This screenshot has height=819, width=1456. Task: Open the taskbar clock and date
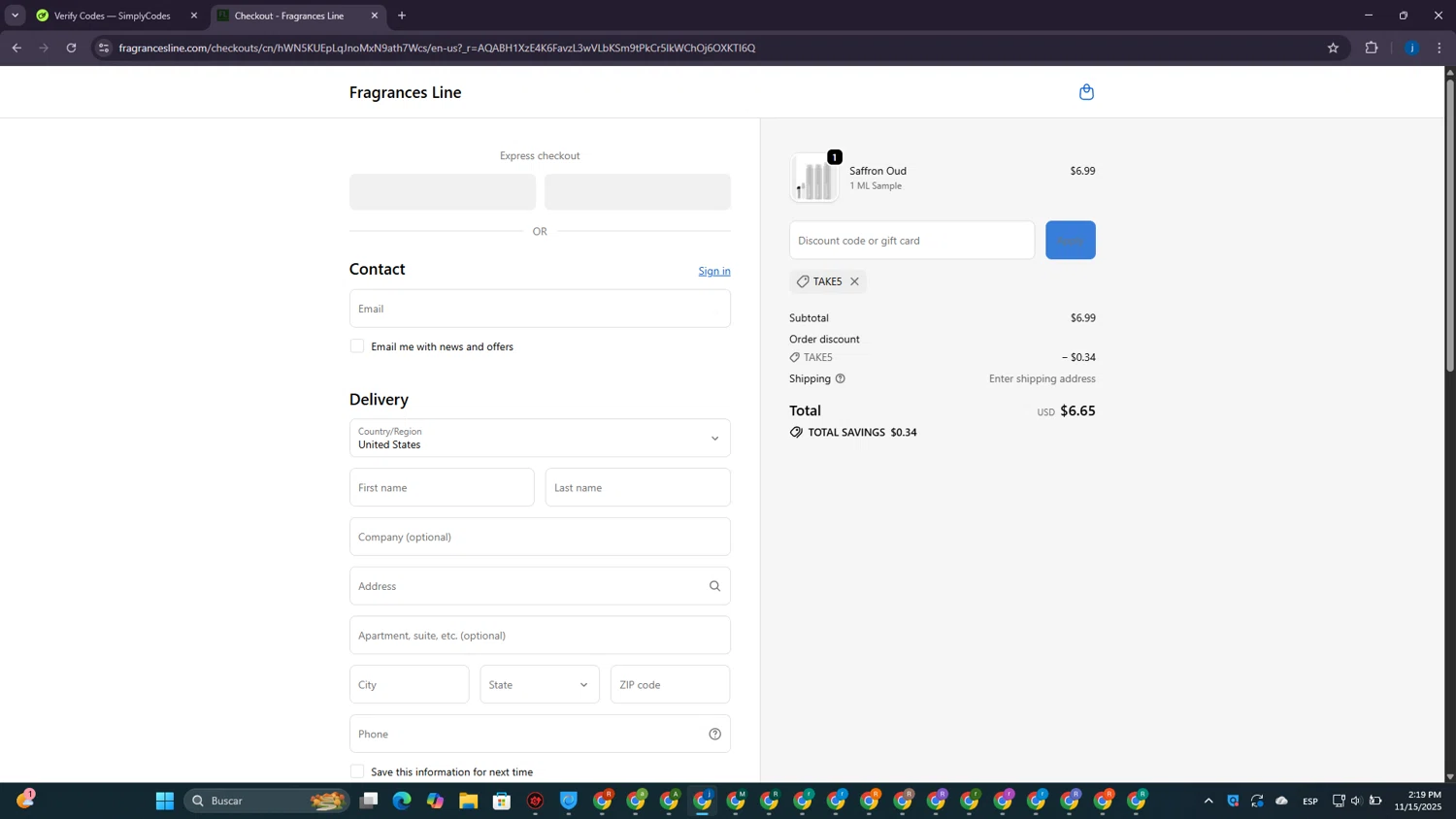pos(1418,801)
